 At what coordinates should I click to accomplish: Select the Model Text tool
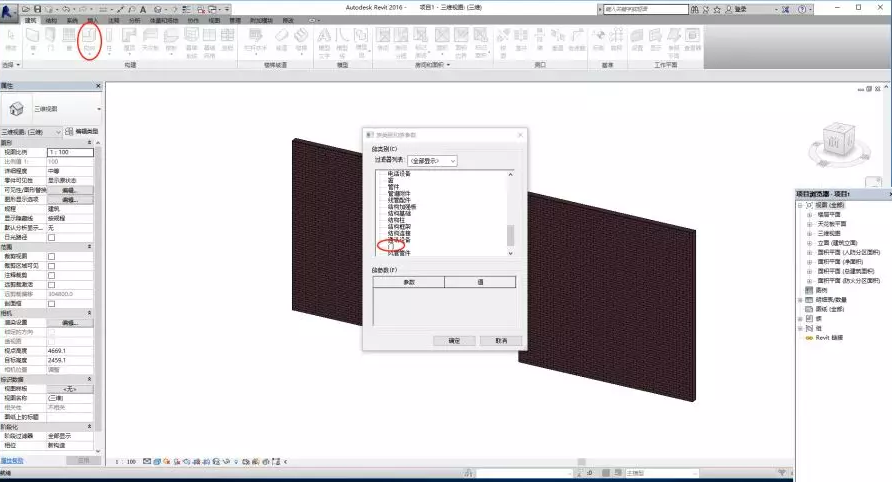(x=324, y=42)
